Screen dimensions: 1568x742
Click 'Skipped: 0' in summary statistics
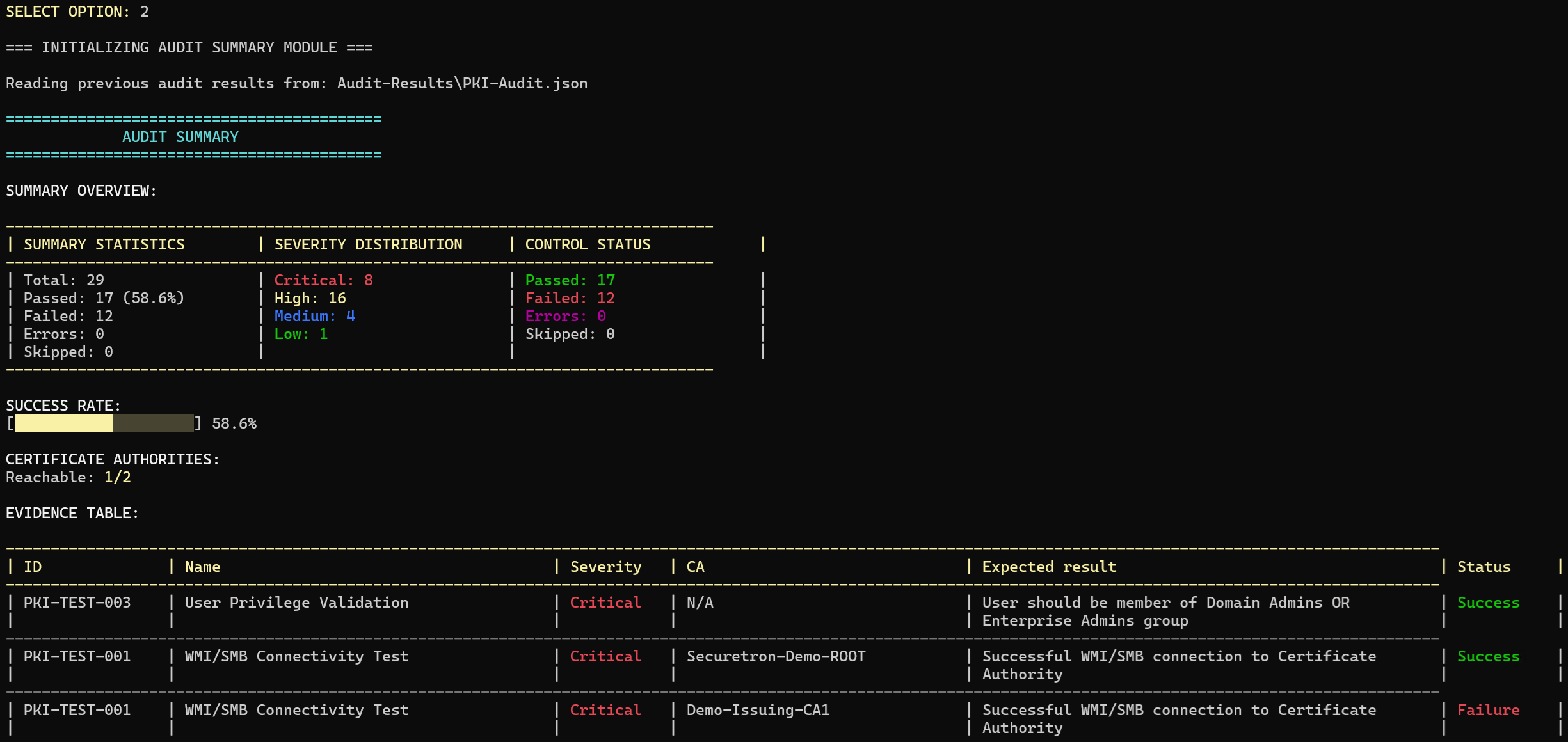tap(68, 352)
